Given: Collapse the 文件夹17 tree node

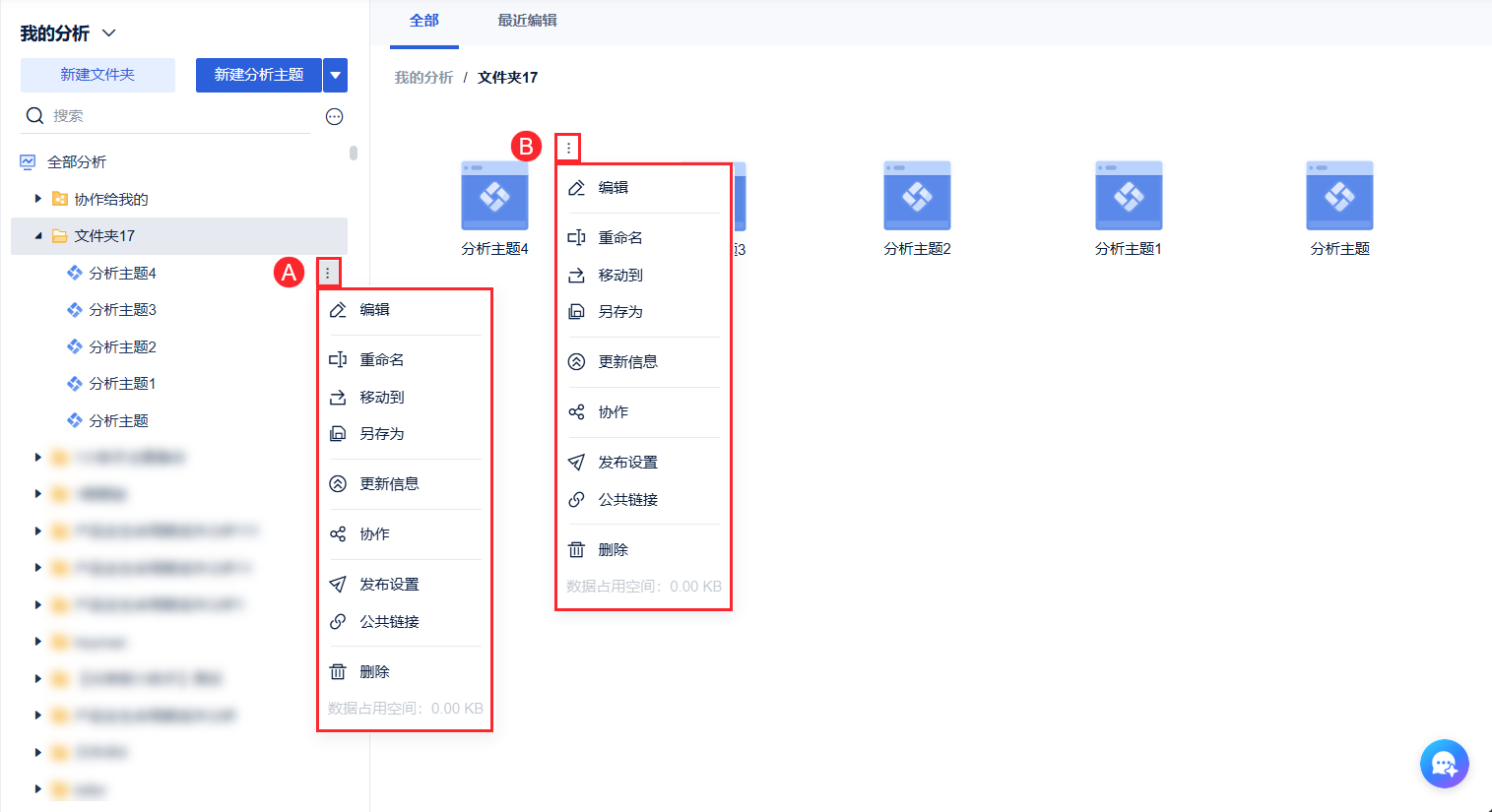Looking at the screenshot, I should 38,236.
